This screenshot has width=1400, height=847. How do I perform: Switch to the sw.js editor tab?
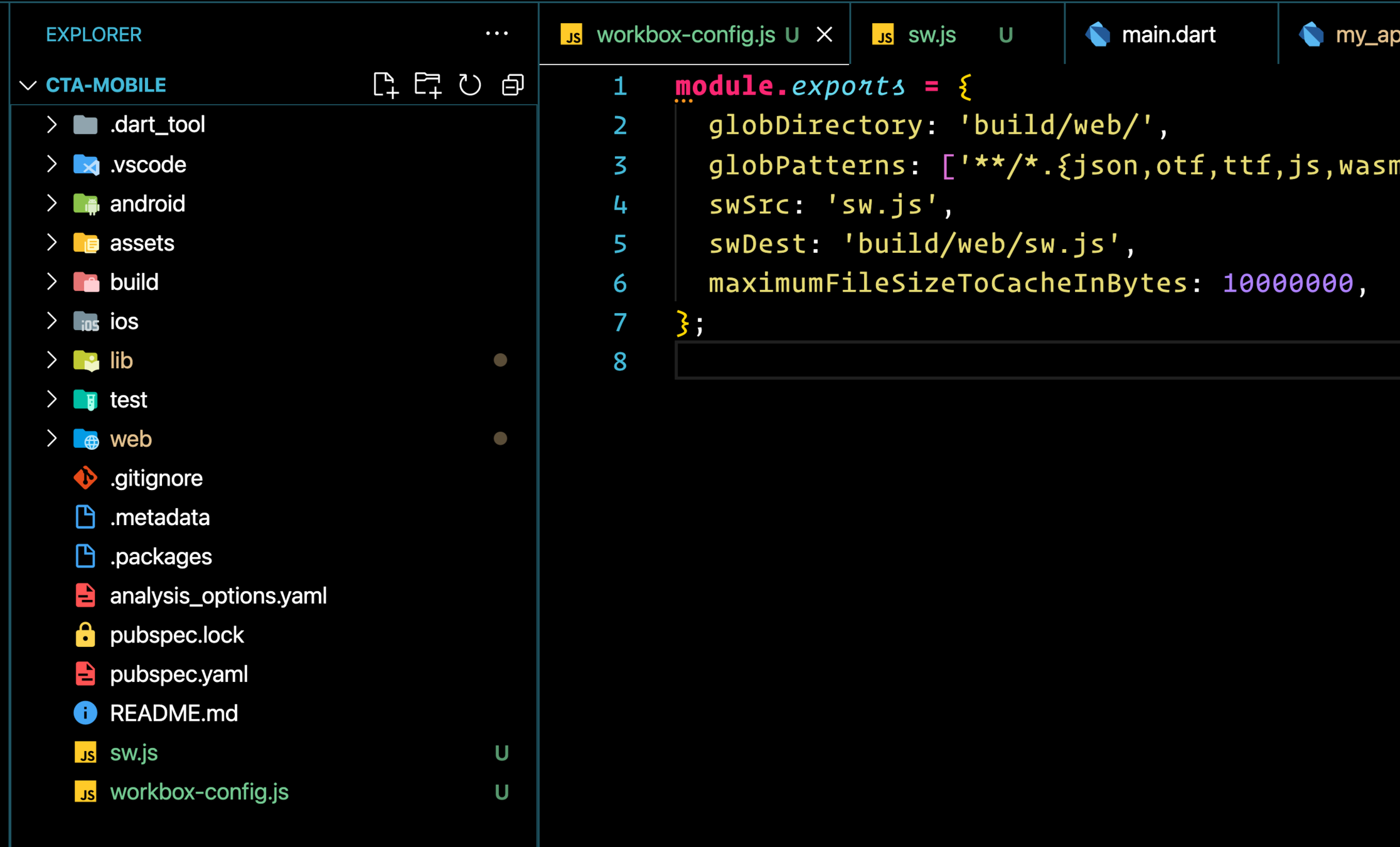point(931,35)
